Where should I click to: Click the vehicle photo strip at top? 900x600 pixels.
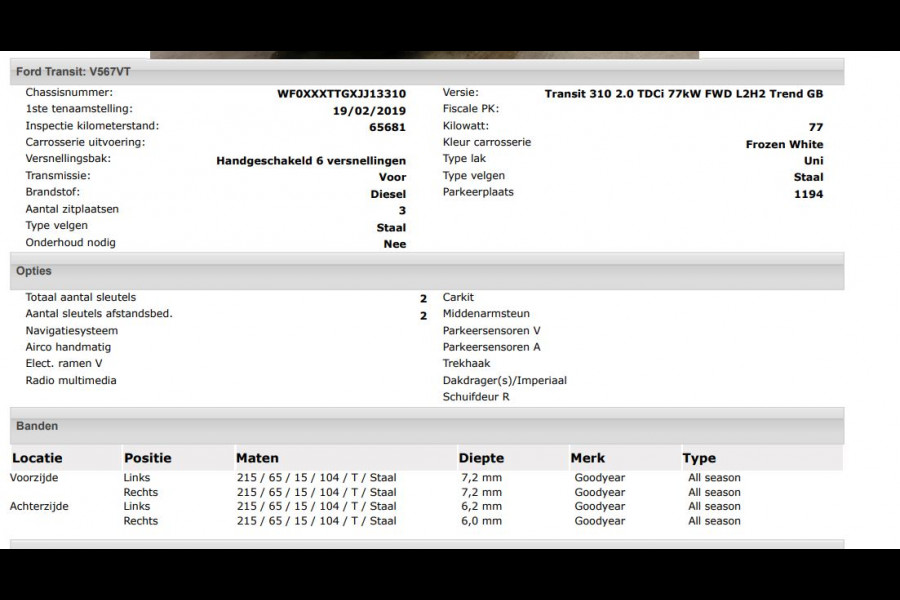[424, 54]
